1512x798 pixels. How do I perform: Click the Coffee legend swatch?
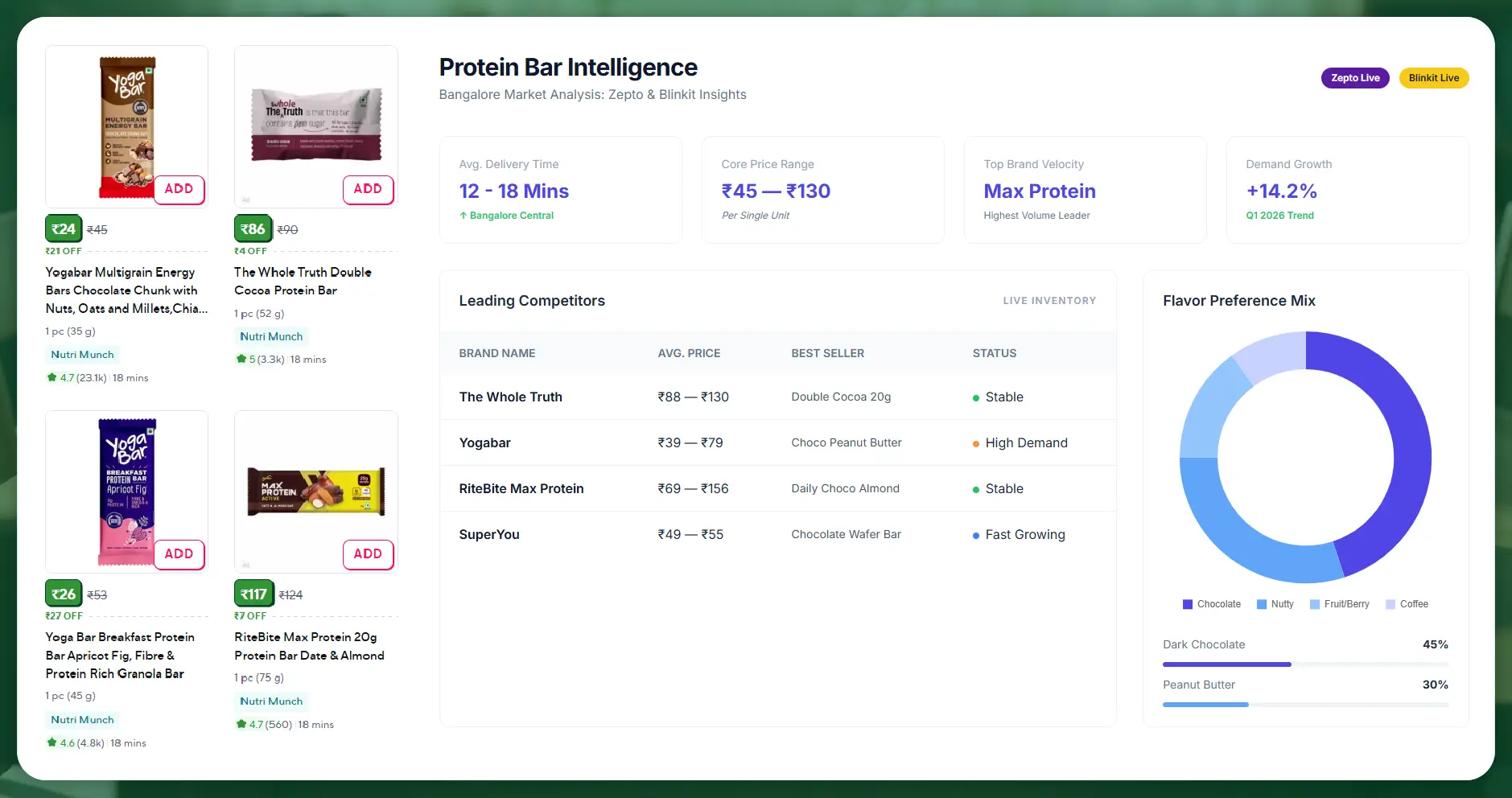(1390, 603)
